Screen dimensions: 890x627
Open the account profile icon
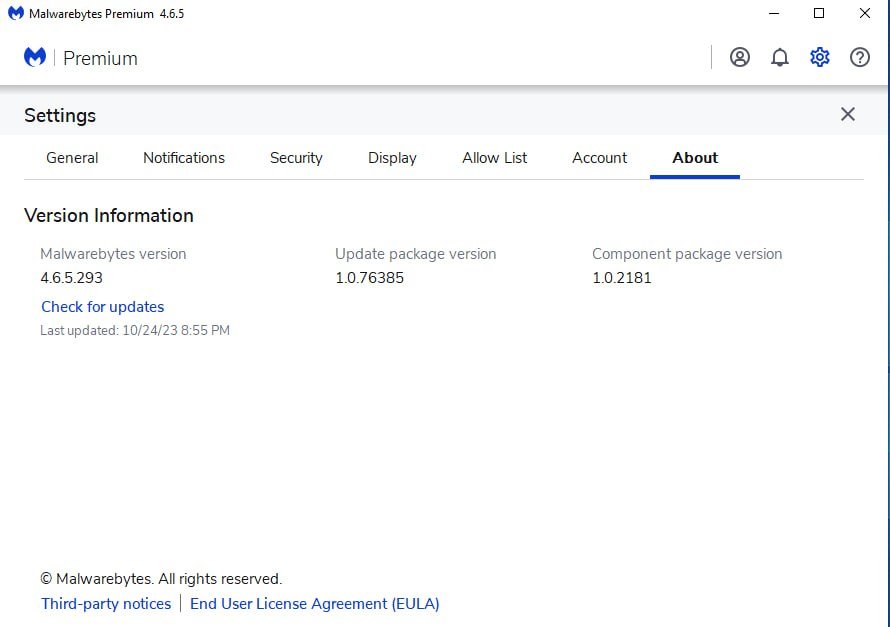click(x=740, y=57)
